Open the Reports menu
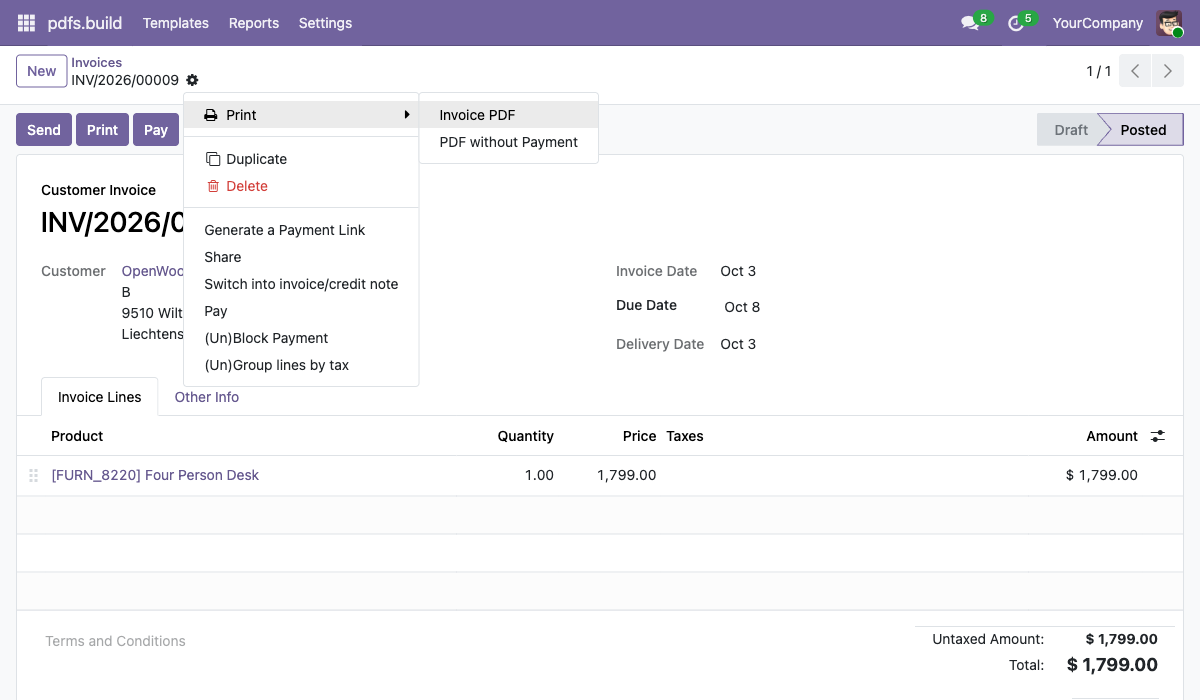The width and height of the screenshot is (1200, 700). 254,23
